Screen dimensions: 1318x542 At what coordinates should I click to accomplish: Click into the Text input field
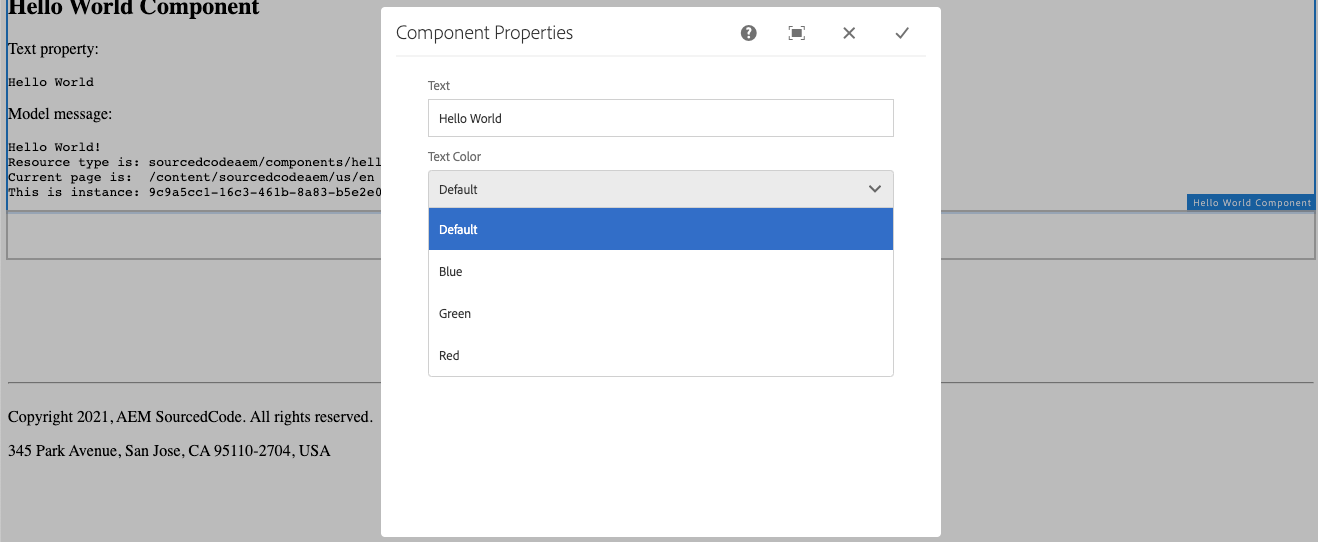coord(660,118)
